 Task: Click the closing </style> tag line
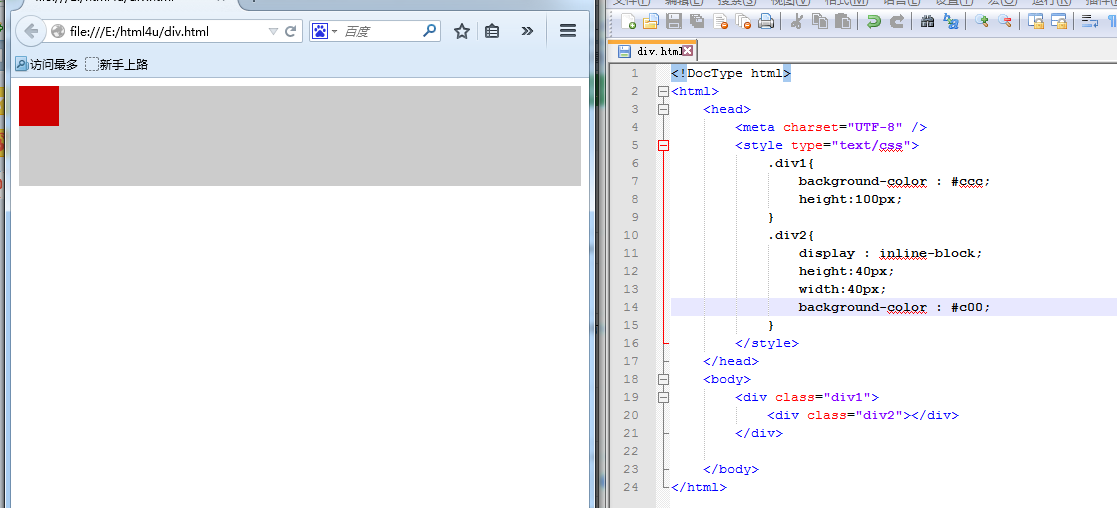click(x=767, y=343)
